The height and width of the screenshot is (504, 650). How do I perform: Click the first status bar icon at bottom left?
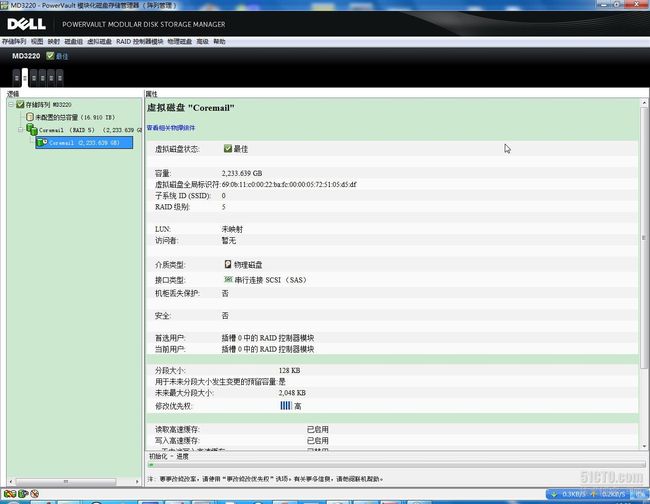[x=10, y=494]
